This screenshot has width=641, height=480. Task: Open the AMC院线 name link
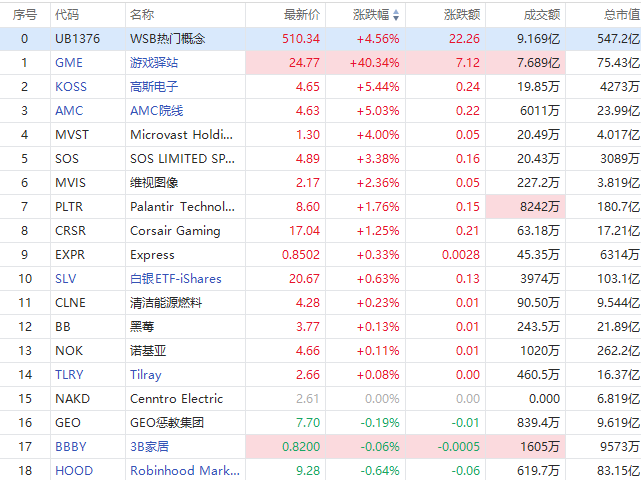click(x=157, y=111)
